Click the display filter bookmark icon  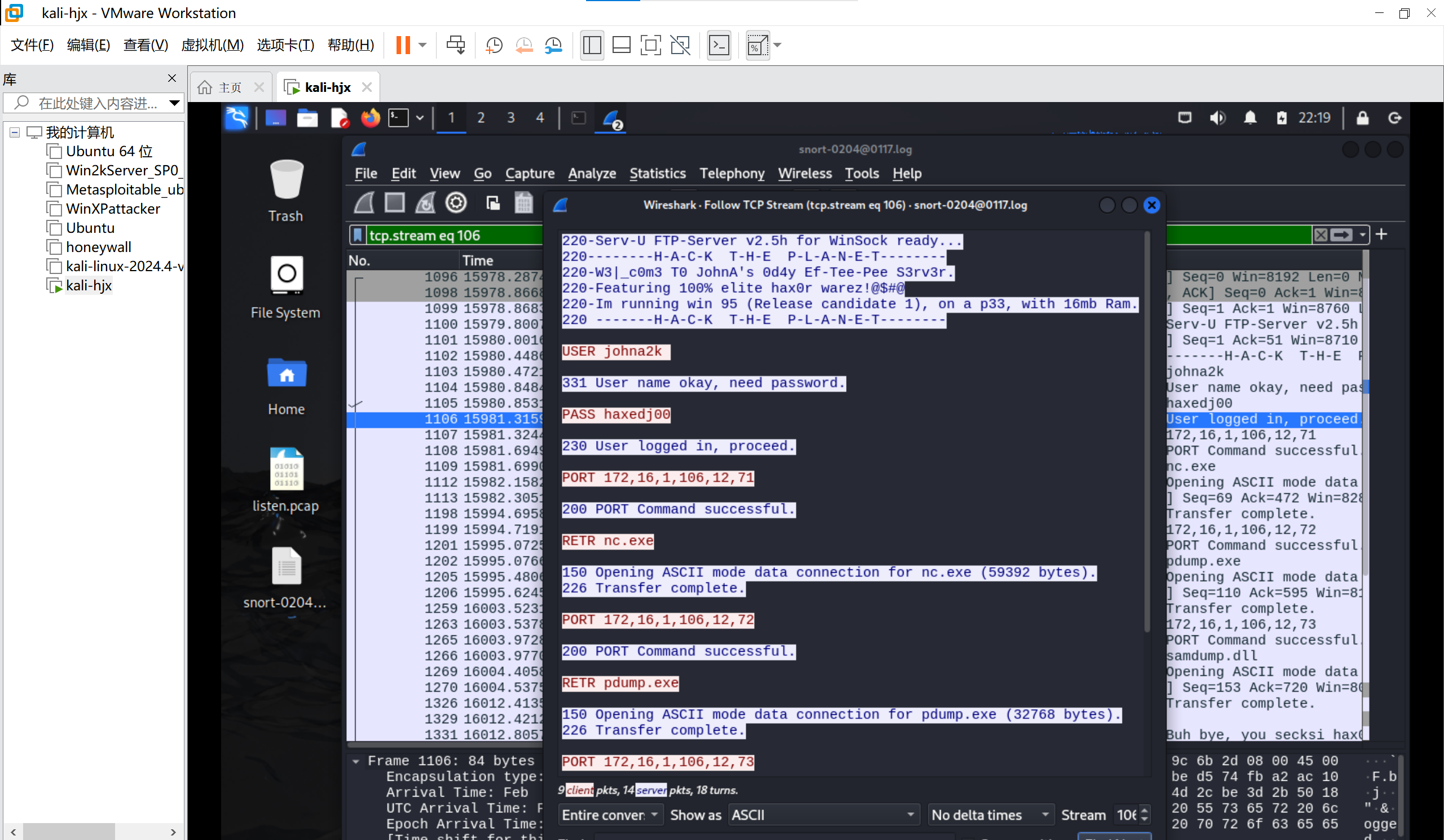358,235
